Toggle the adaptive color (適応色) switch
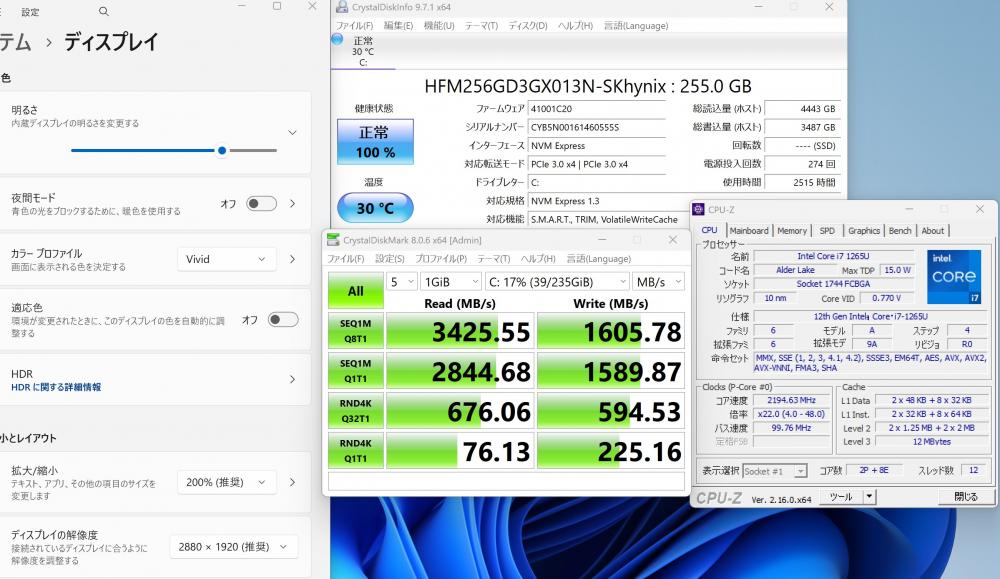1000x579 pixels. click(283, 319)
